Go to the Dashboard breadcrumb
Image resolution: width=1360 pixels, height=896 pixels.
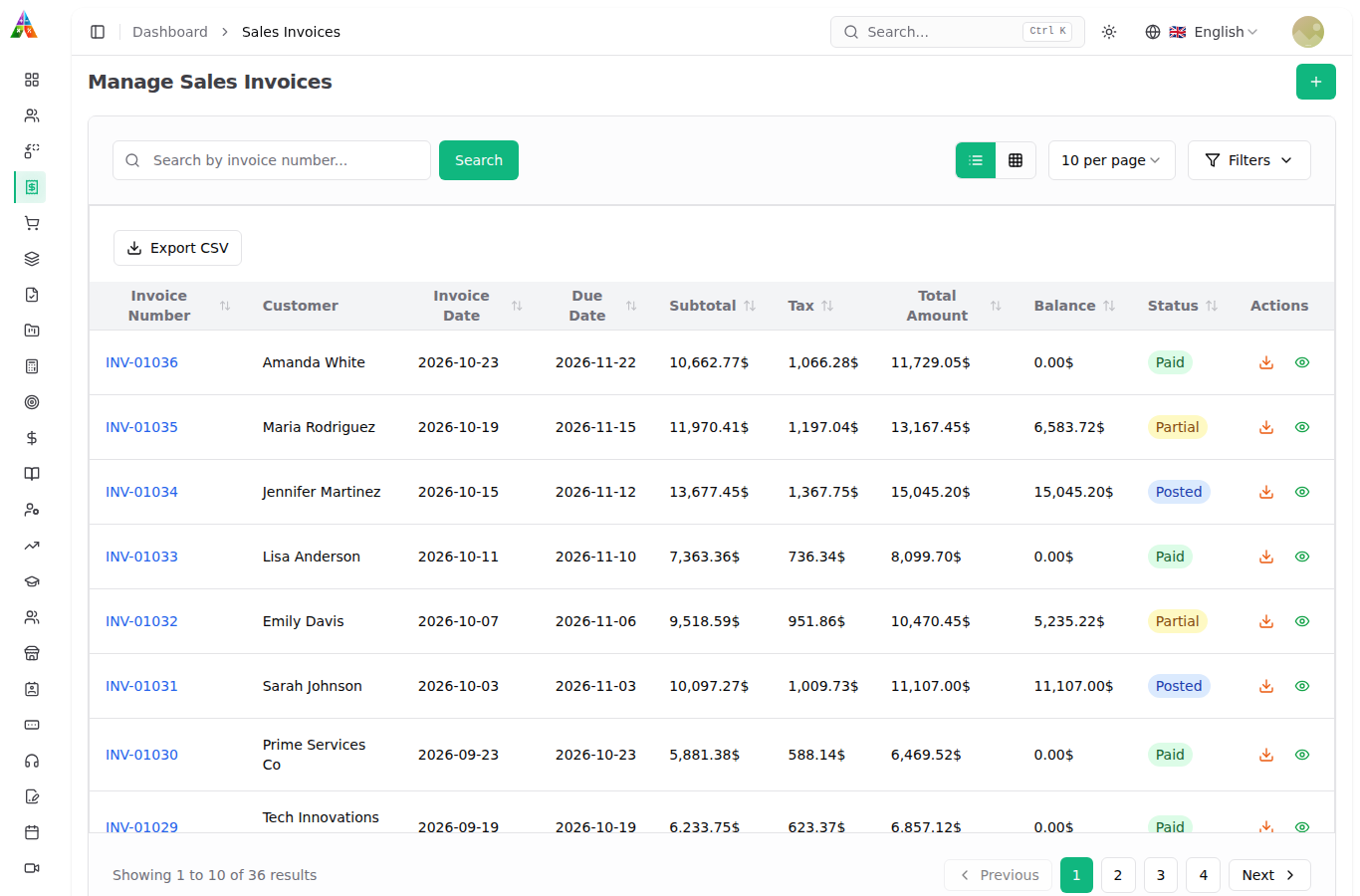point(170,32)
